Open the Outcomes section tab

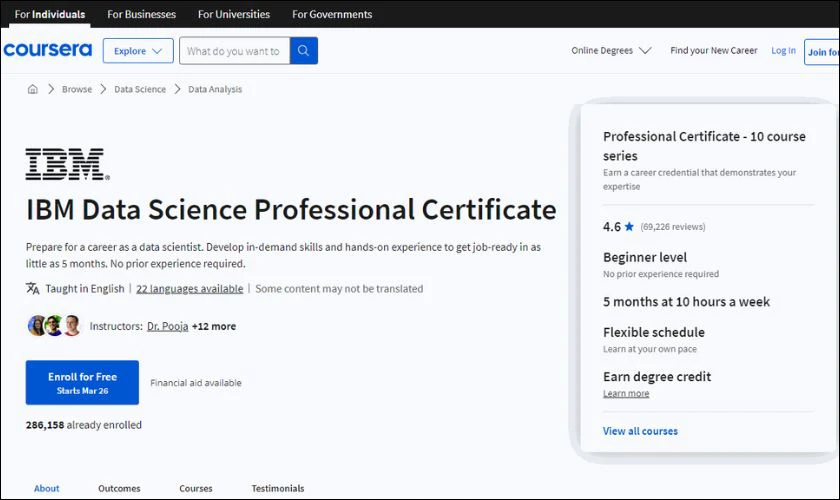(119, 488)
